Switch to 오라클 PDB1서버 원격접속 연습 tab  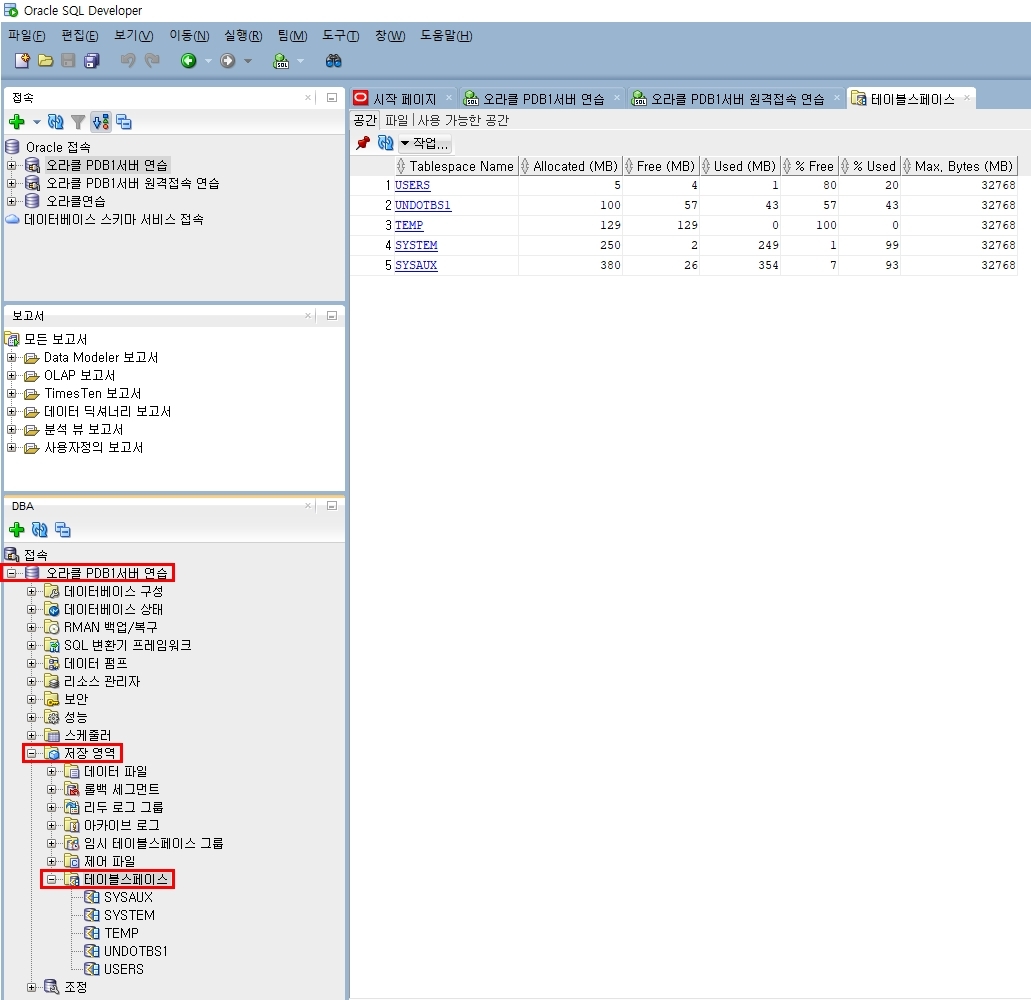[x=736, y=99]
